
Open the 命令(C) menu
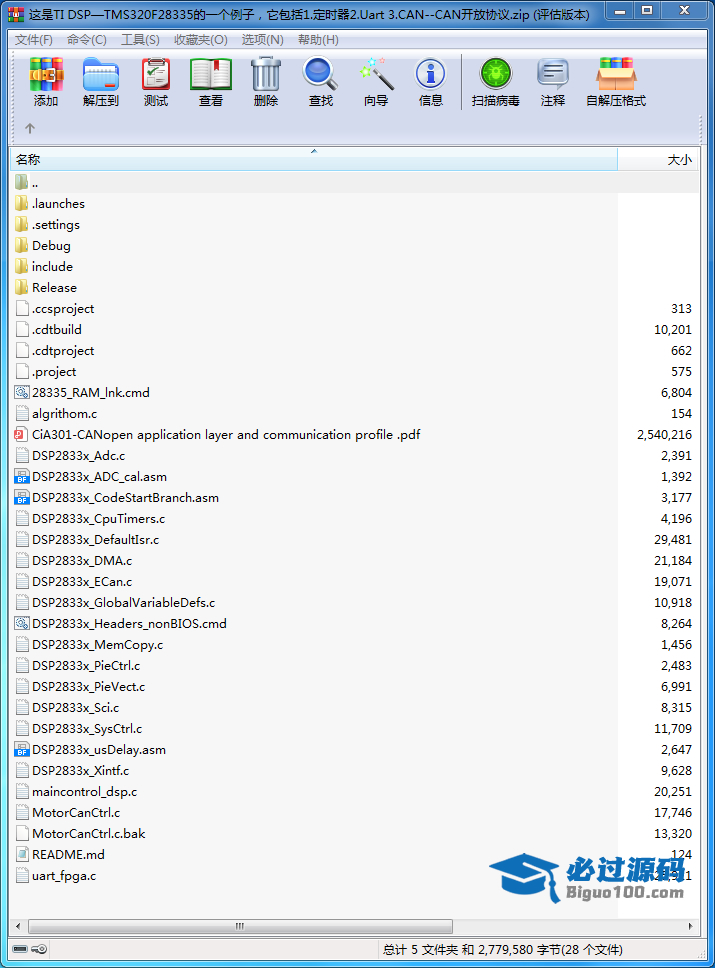pyautogui.click(x=86, y=40)
